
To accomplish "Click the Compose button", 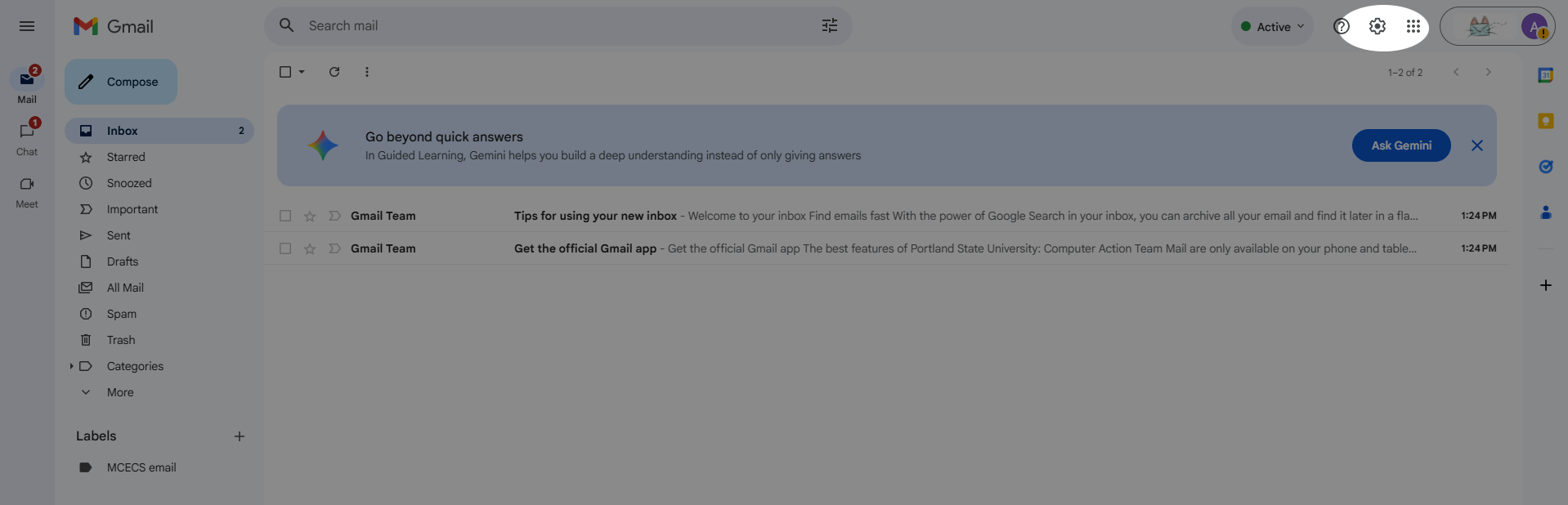I will (x=121, y=82).
